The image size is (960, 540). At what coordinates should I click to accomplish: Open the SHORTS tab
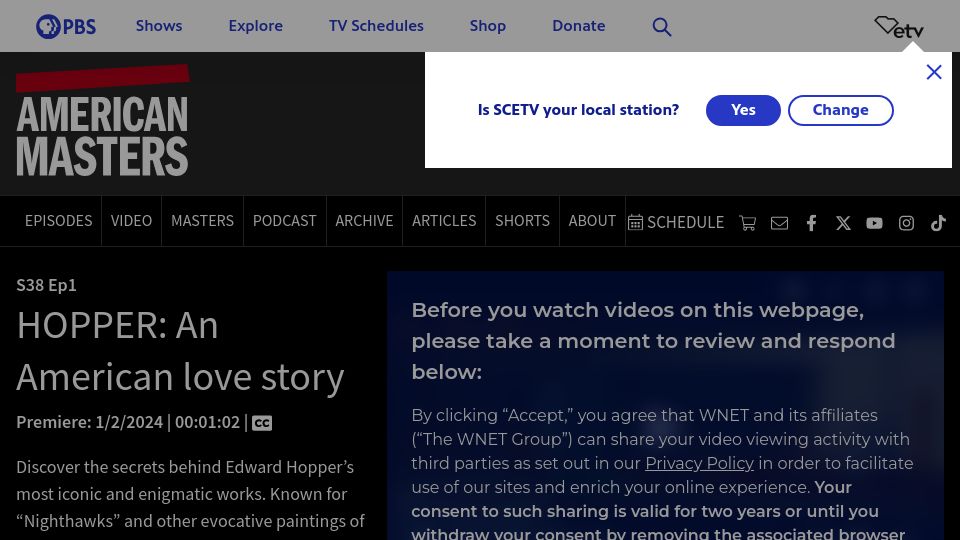[522, 221]
